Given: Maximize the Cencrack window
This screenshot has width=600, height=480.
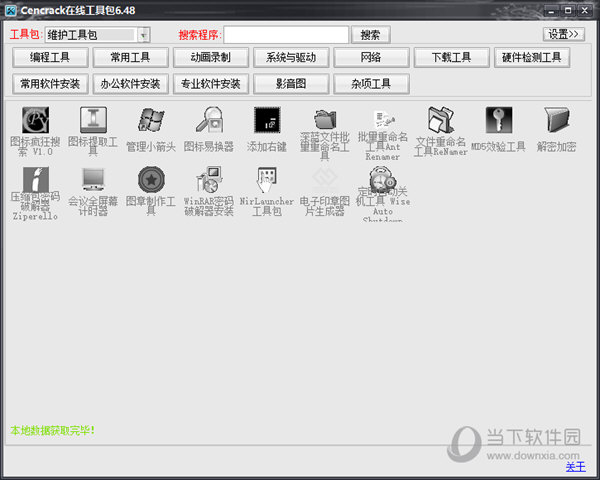Looking at the screenshot, I should point(568,11).
